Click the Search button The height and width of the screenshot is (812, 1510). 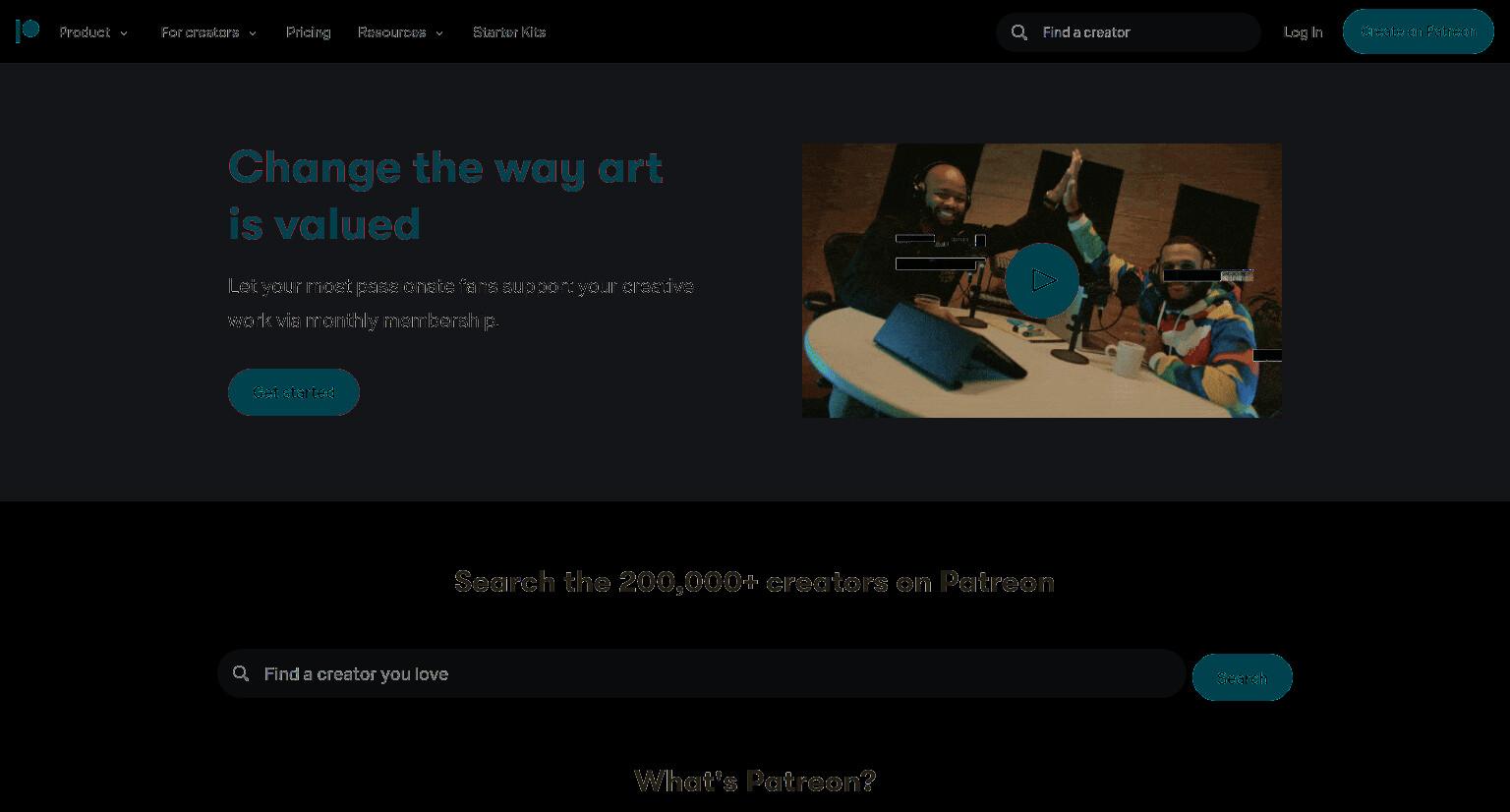click(1243, 677)
